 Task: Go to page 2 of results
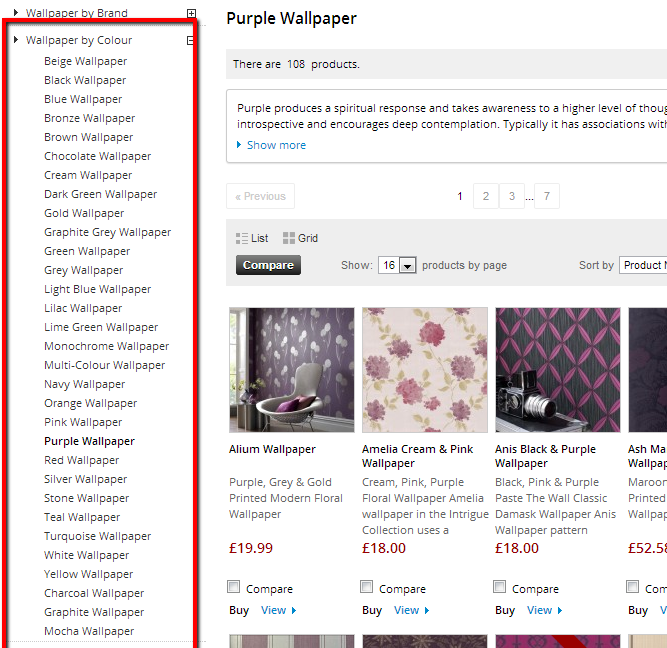coord(486,196)
